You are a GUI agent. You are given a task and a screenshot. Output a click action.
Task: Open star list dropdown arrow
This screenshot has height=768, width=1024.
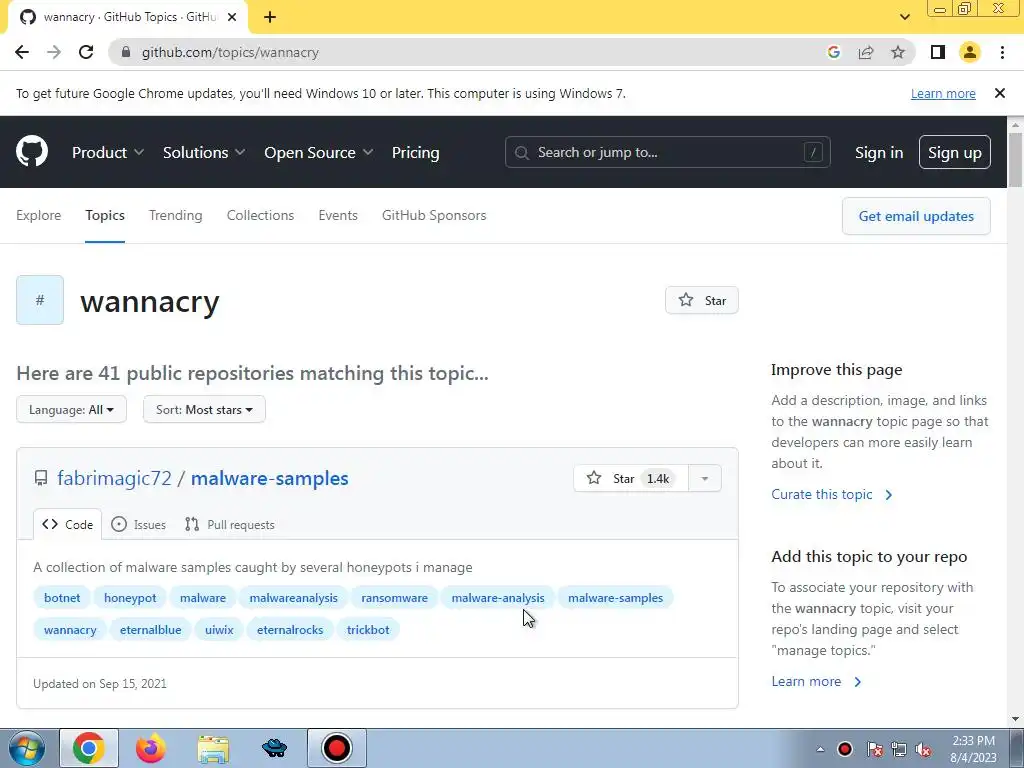705,478
